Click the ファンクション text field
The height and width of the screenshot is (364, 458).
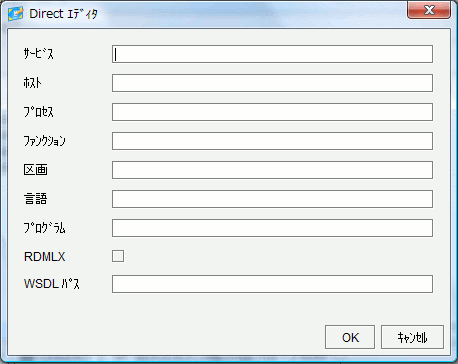point(272,141)
